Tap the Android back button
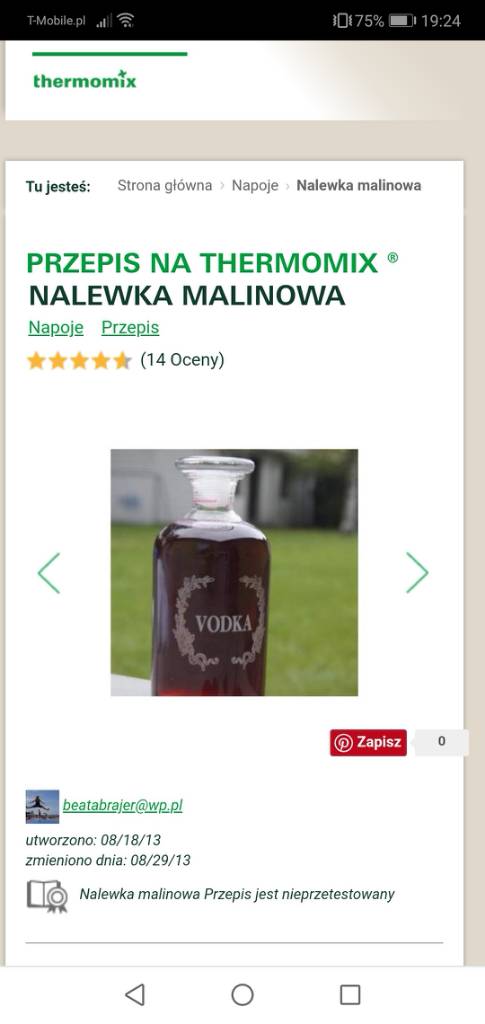Viewport: 485px width, 1024px height. point(134,995)
